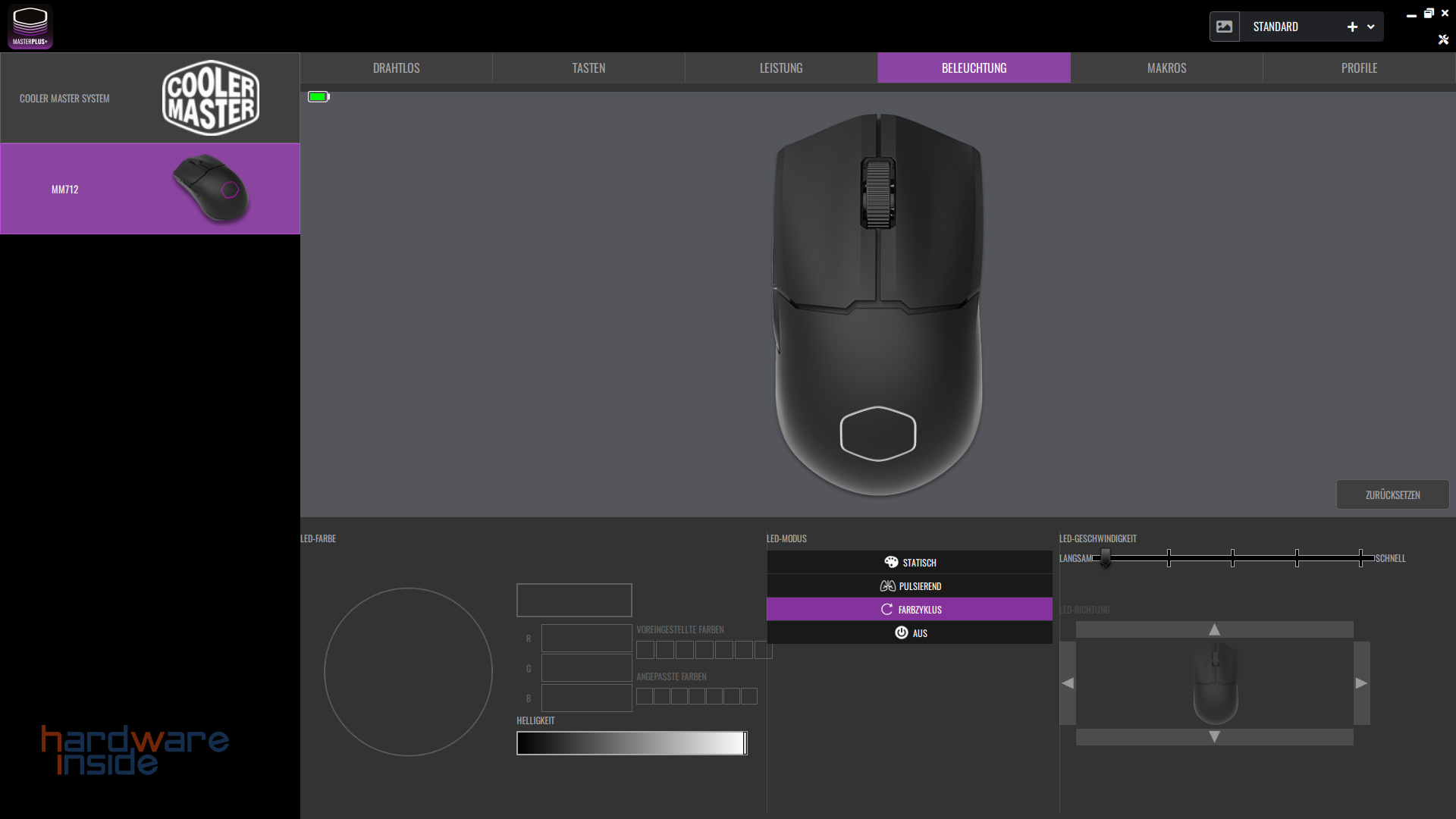This screenshot has height=819, width=1456.
Task: Click the lungs icon on PULSIEREND mode
Action: pos(888,585)
